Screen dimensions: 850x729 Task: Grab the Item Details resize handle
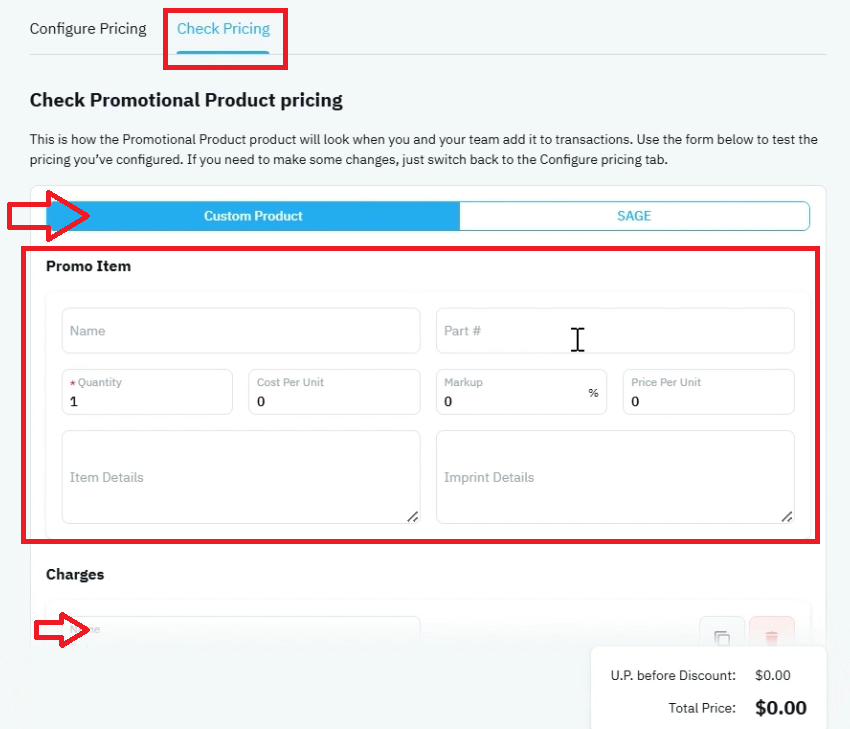point(413,517)
